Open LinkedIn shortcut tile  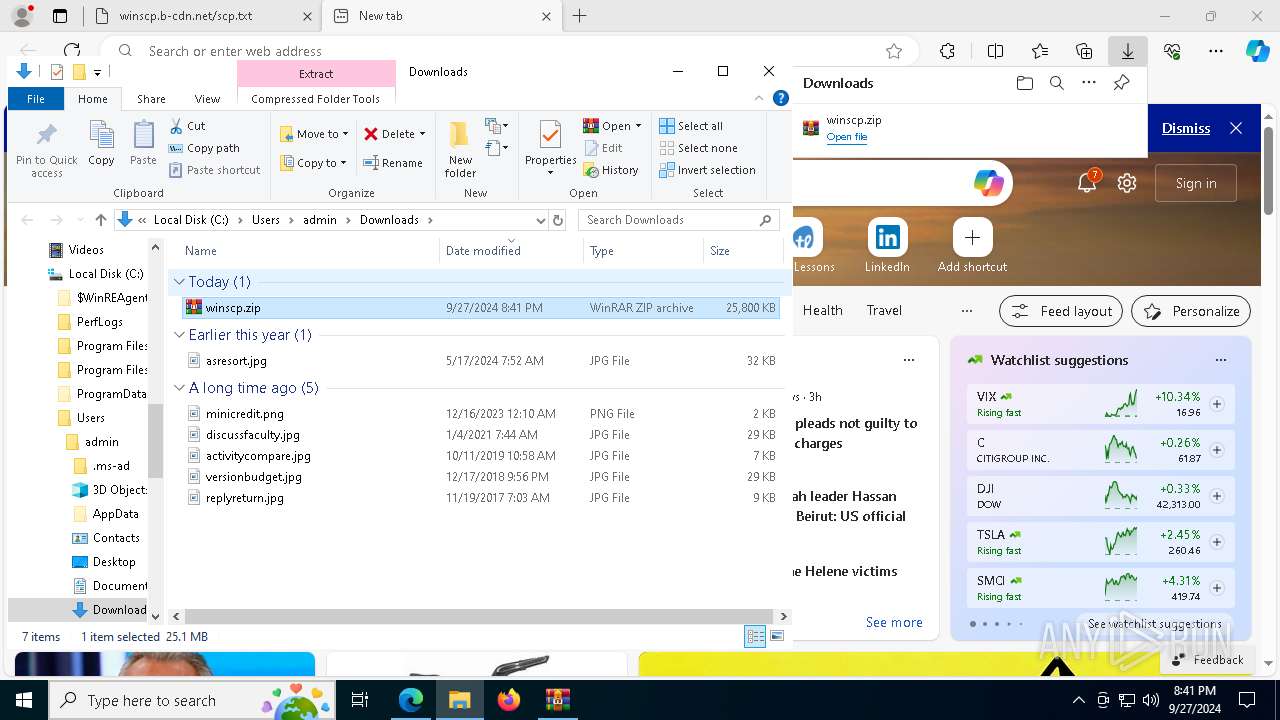coord(887,246)
